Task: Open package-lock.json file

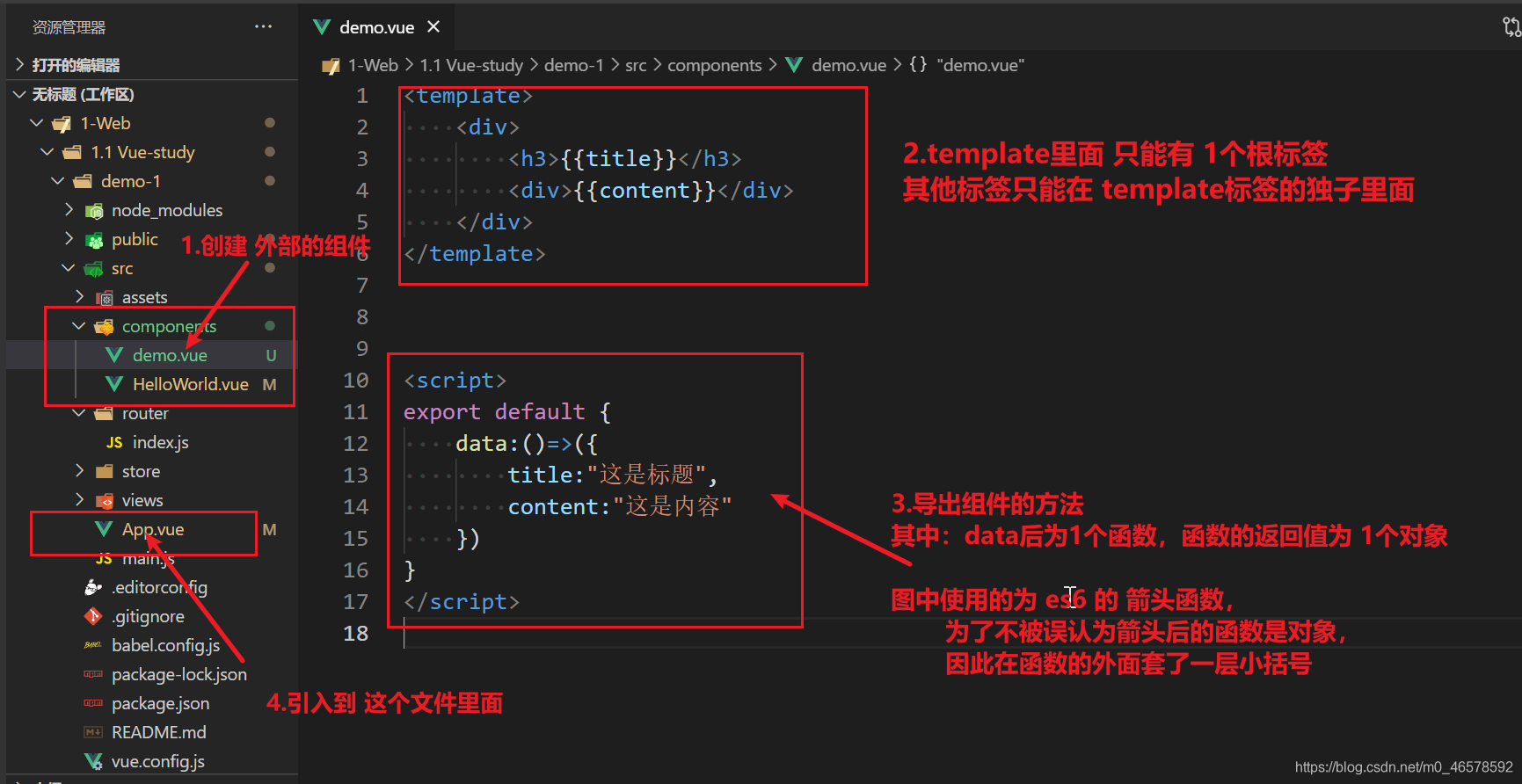Action: pos(179,674)
